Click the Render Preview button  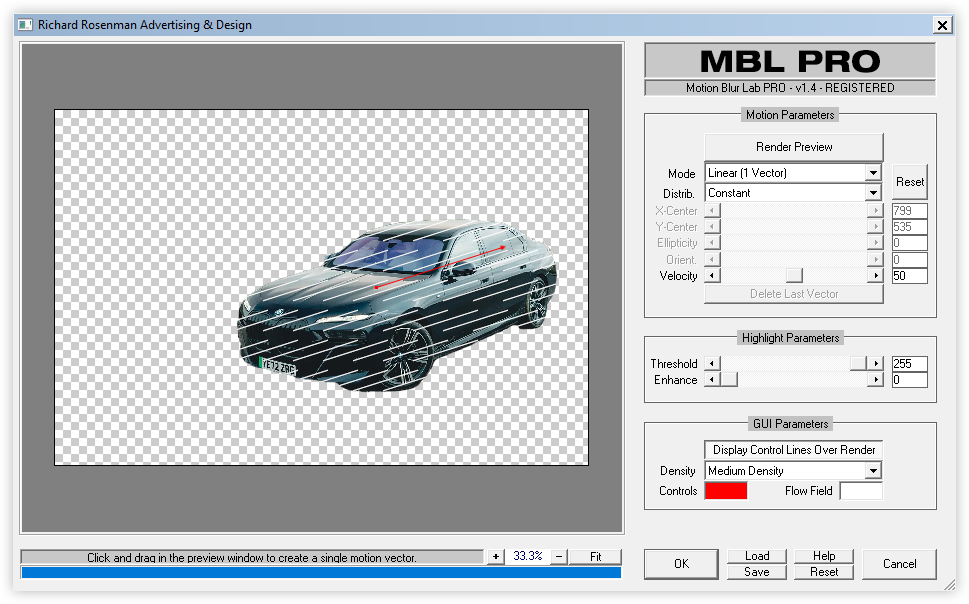(793, 147)
